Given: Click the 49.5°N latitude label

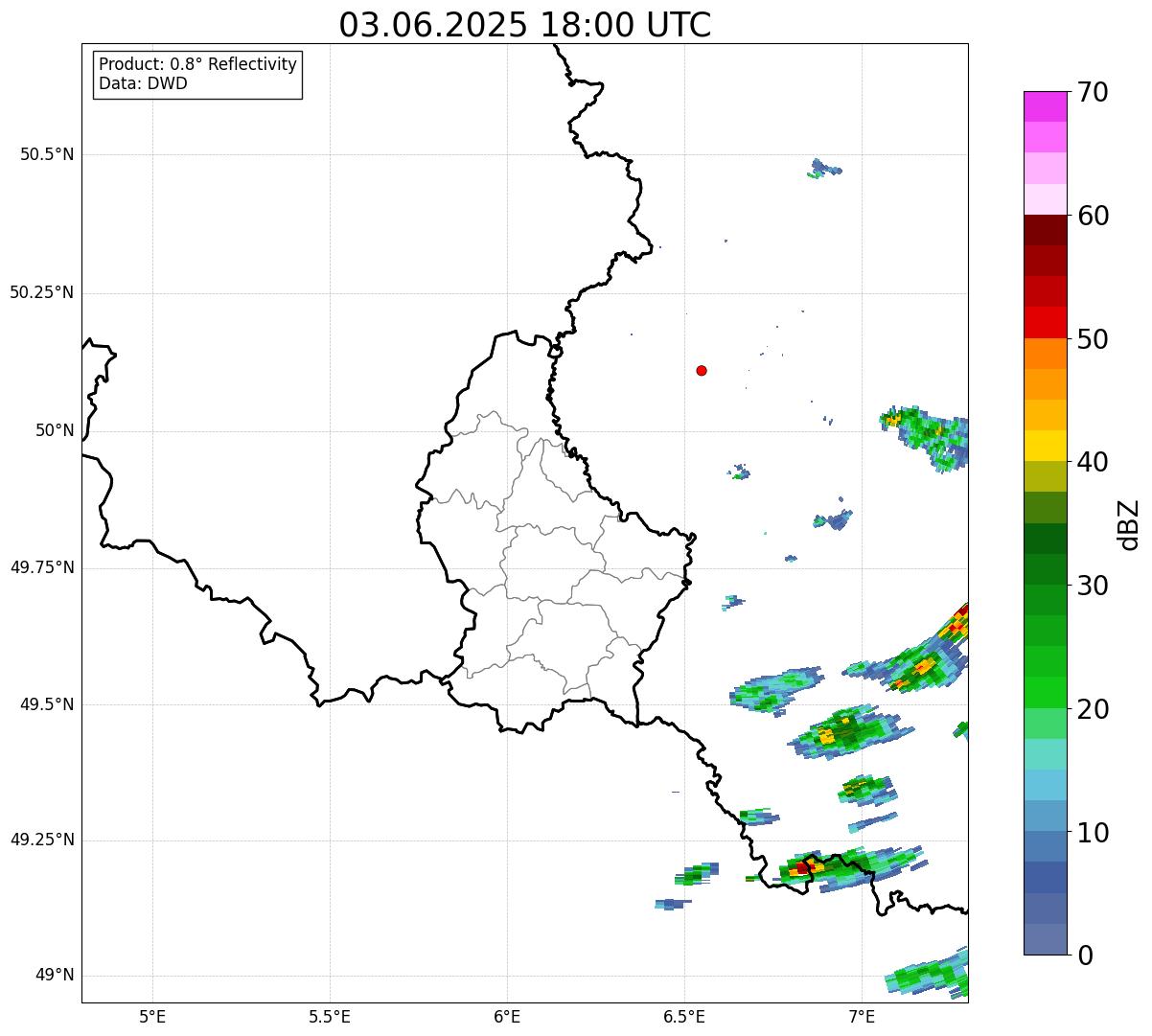Looking at the screenshot, I should click(x=47, y=705).
